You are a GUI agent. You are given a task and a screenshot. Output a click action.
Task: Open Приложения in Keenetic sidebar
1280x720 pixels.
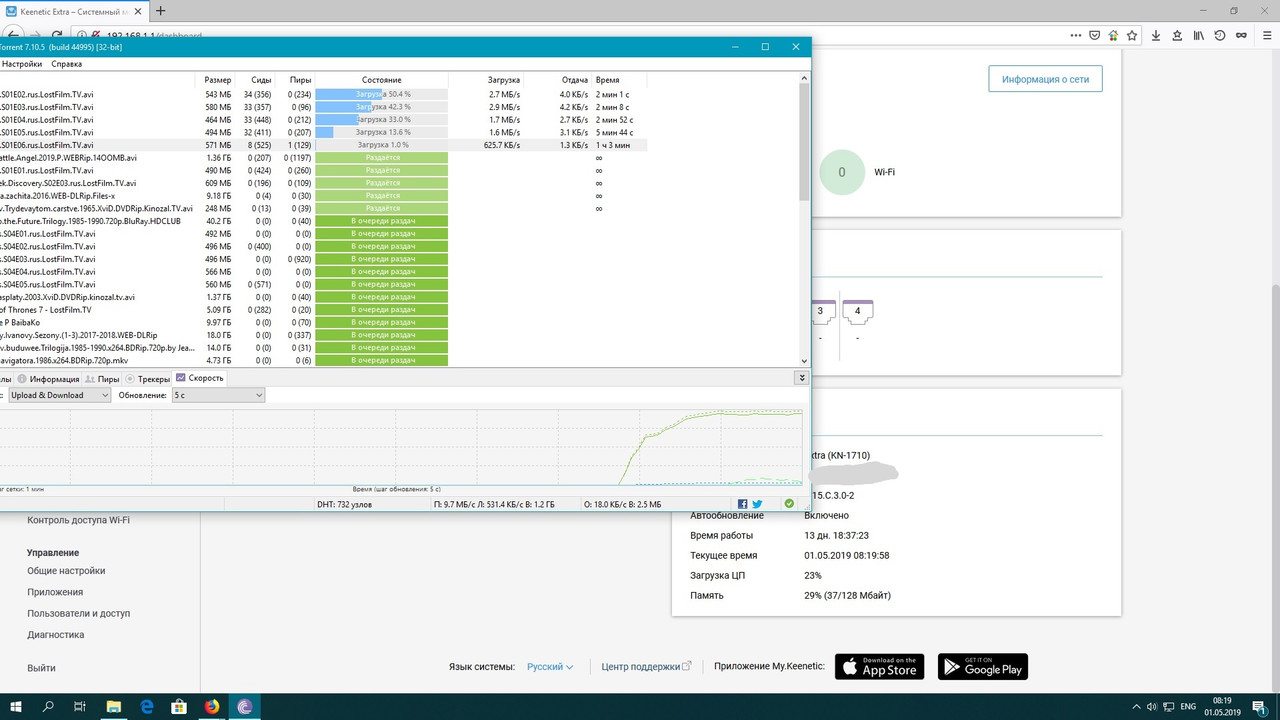pos(55,592)
